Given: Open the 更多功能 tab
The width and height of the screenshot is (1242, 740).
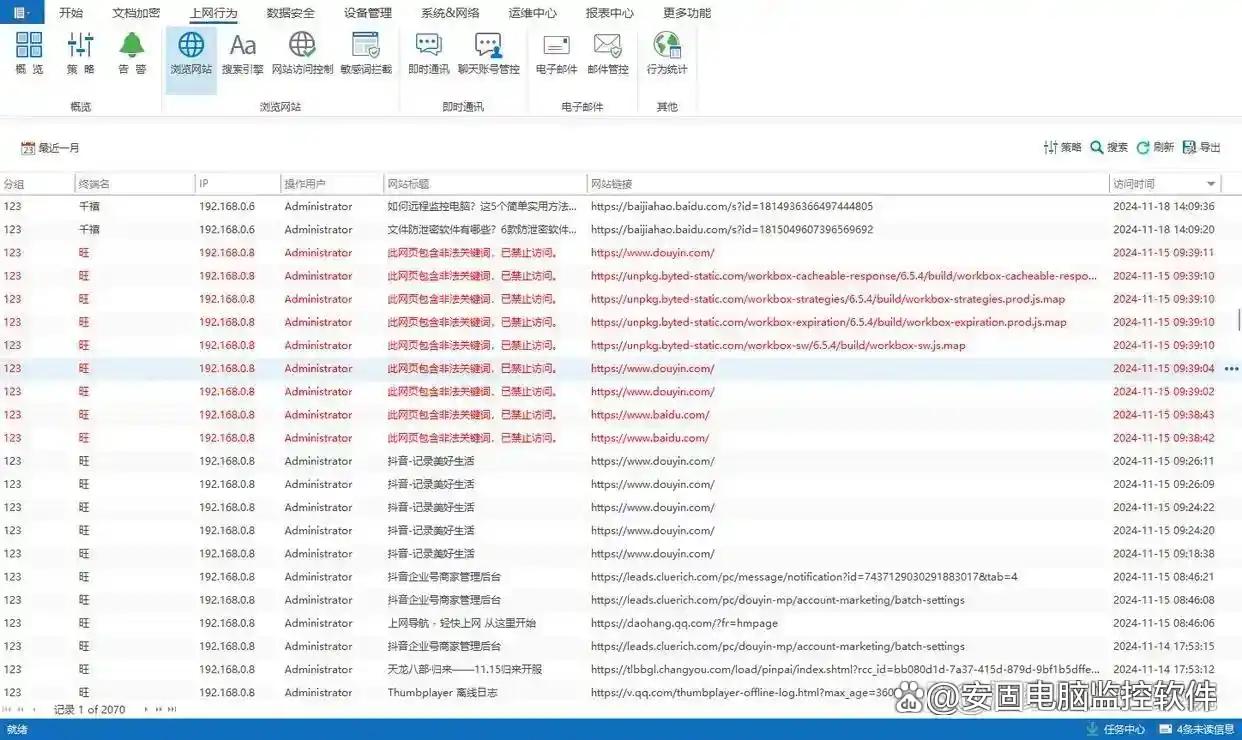Looking at the screenshot, I should tap(687, 13).
